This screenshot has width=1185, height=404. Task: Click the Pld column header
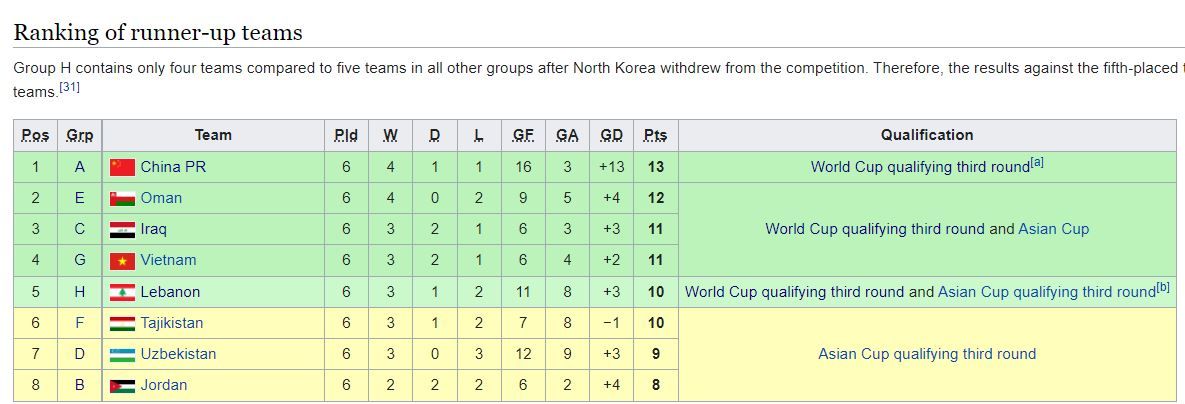point(346,135)
